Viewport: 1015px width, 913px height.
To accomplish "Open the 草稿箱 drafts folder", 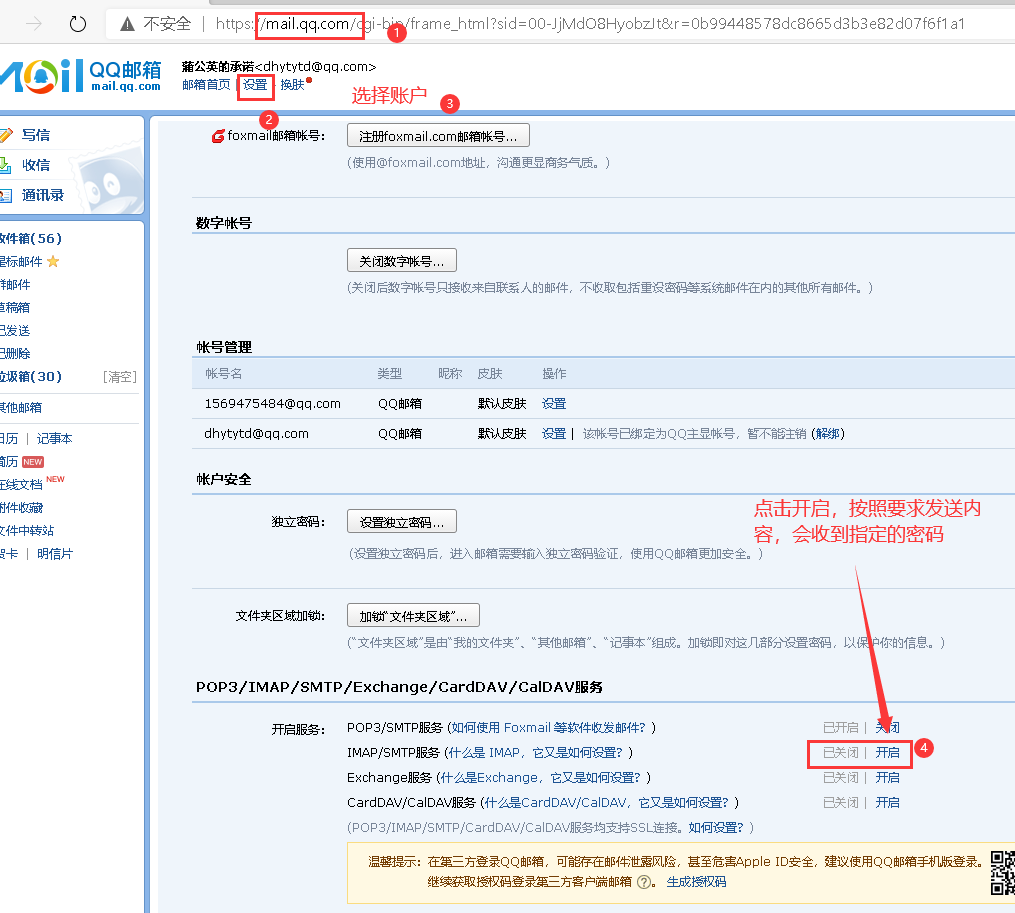I will [15, 308].
